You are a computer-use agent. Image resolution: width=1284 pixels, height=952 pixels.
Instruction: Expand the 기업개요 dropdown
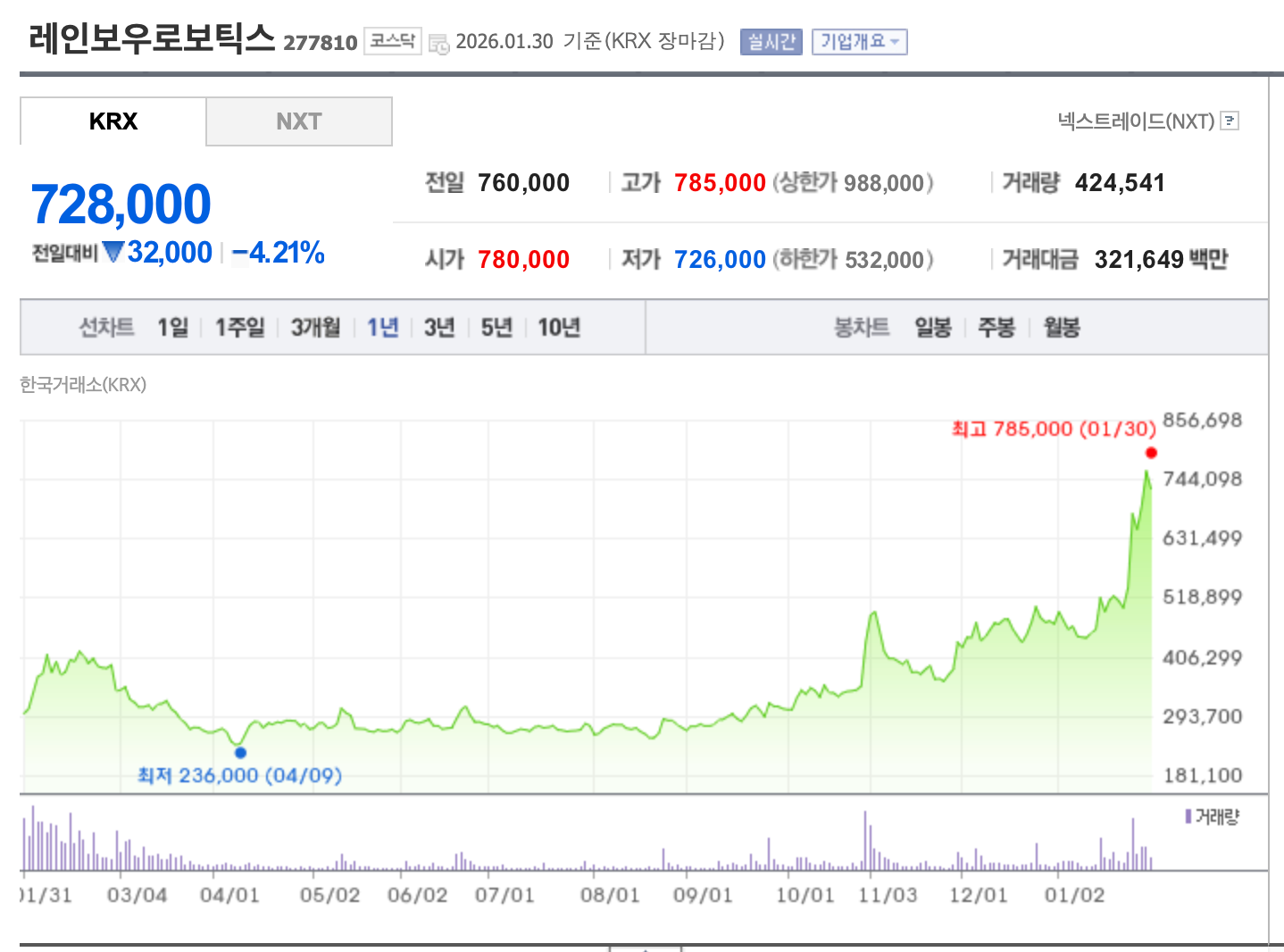tap(859, 42)
